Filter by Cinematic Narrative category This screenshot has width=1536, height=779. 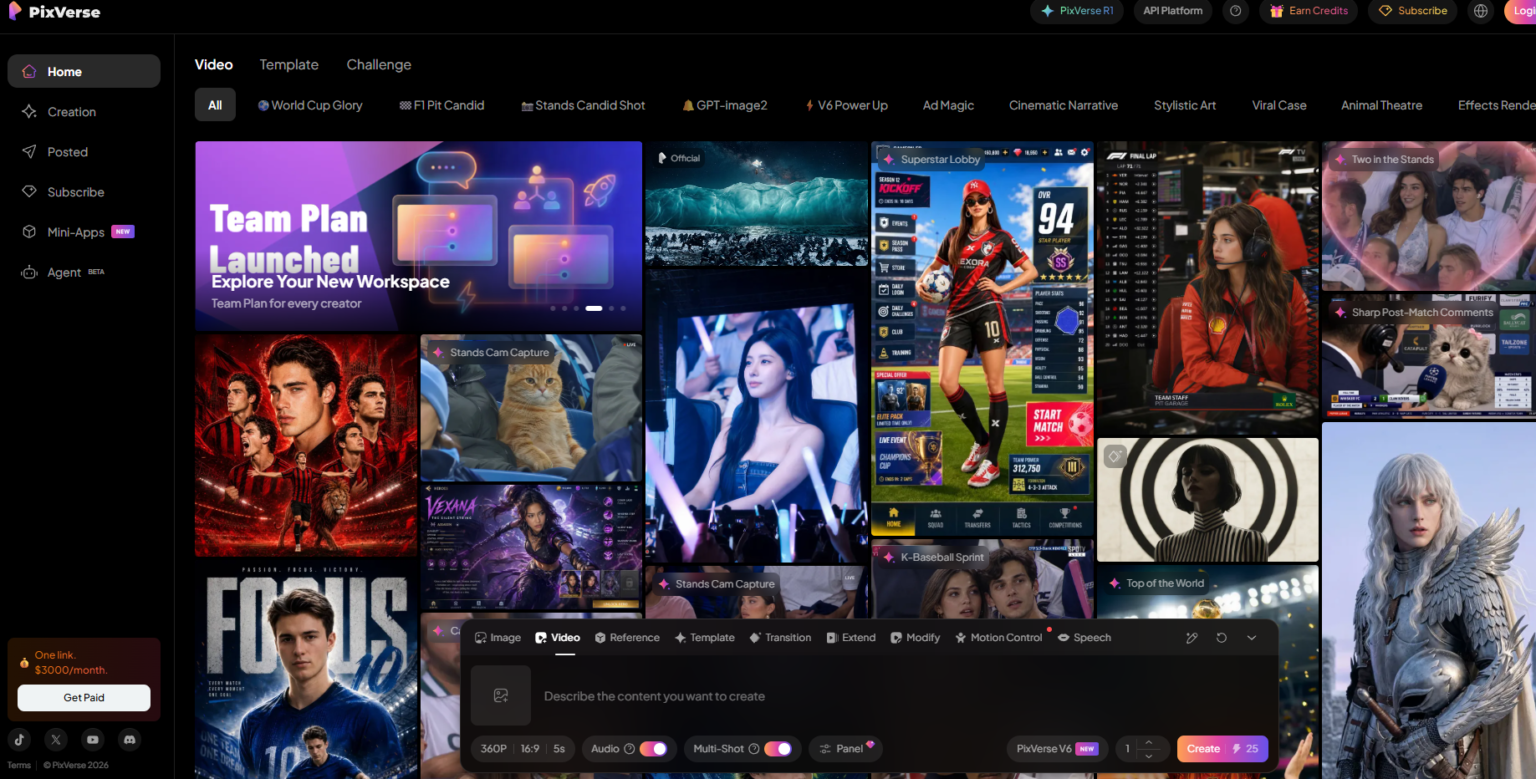coord(1063,105)
